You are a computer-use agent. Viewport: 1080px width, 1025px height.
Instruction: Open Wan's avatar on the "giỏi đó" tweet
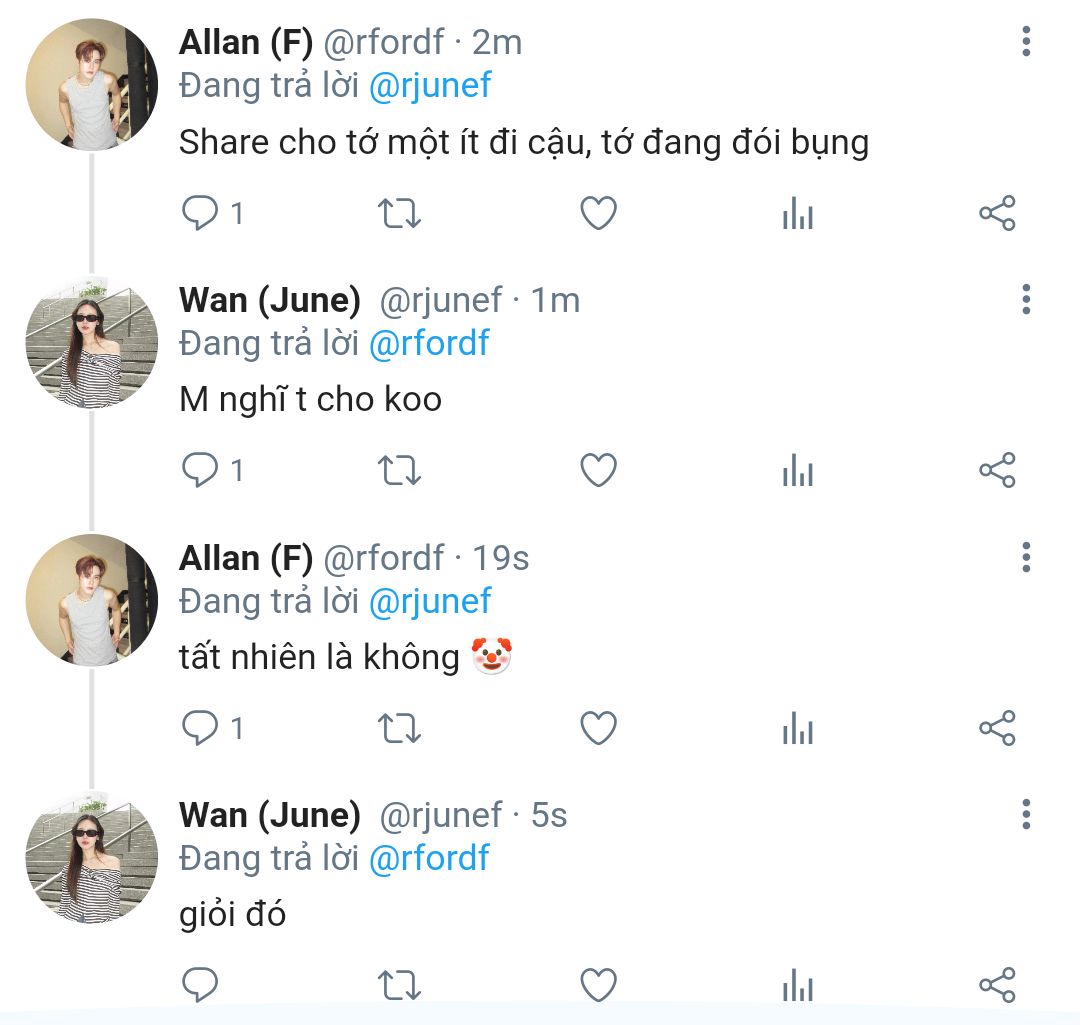tap(91, 857)
